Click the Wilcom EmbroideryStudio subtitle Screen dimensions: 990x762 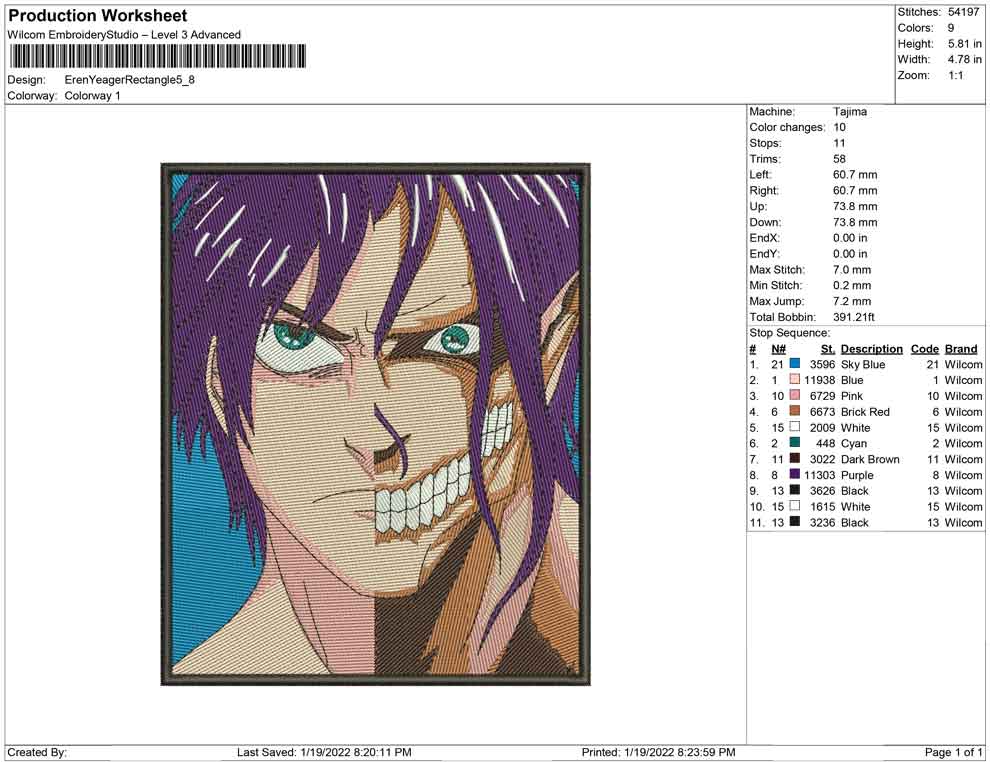[124, 35]
